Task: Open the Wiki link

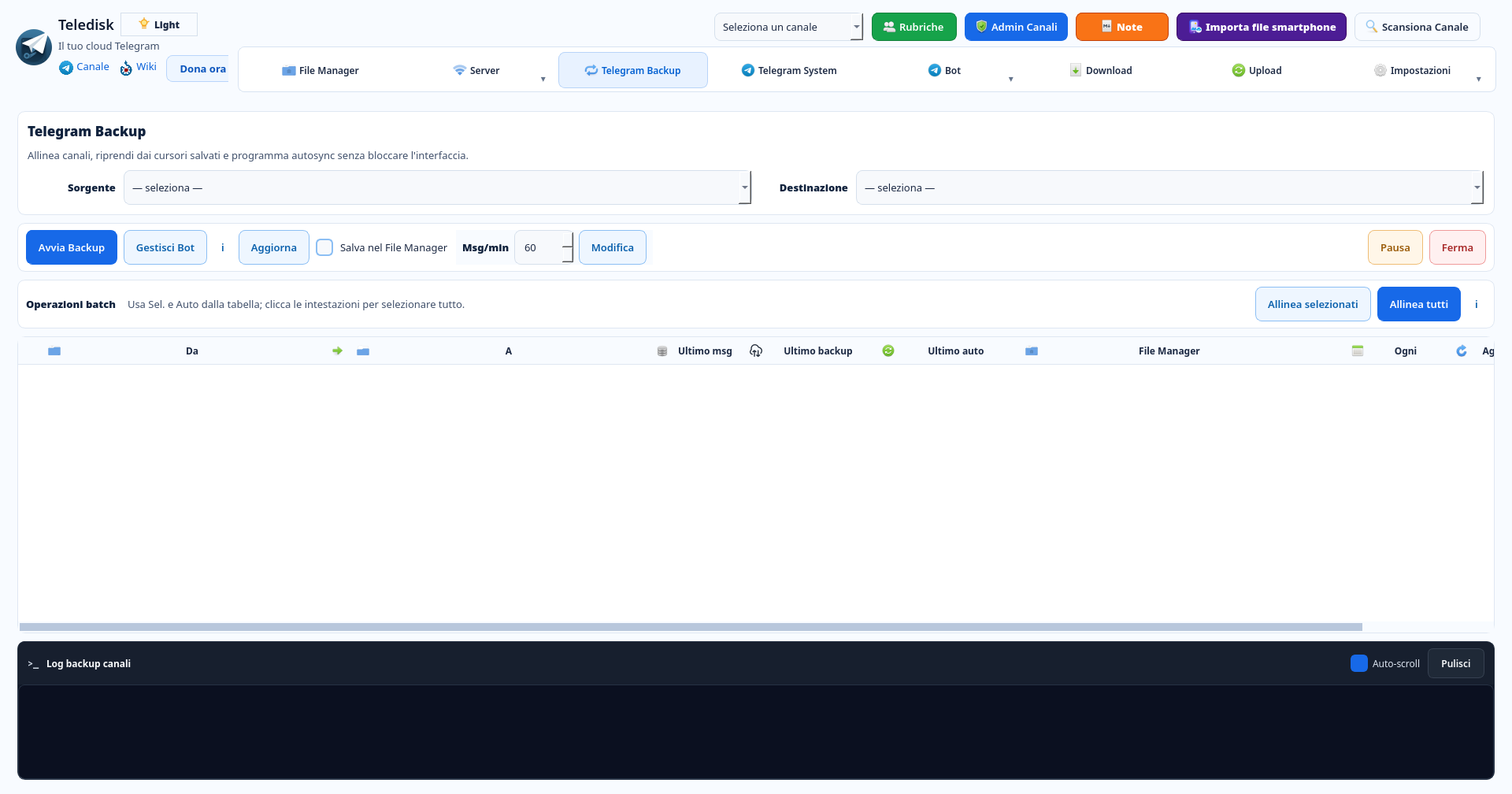Action: coord(139,67)
